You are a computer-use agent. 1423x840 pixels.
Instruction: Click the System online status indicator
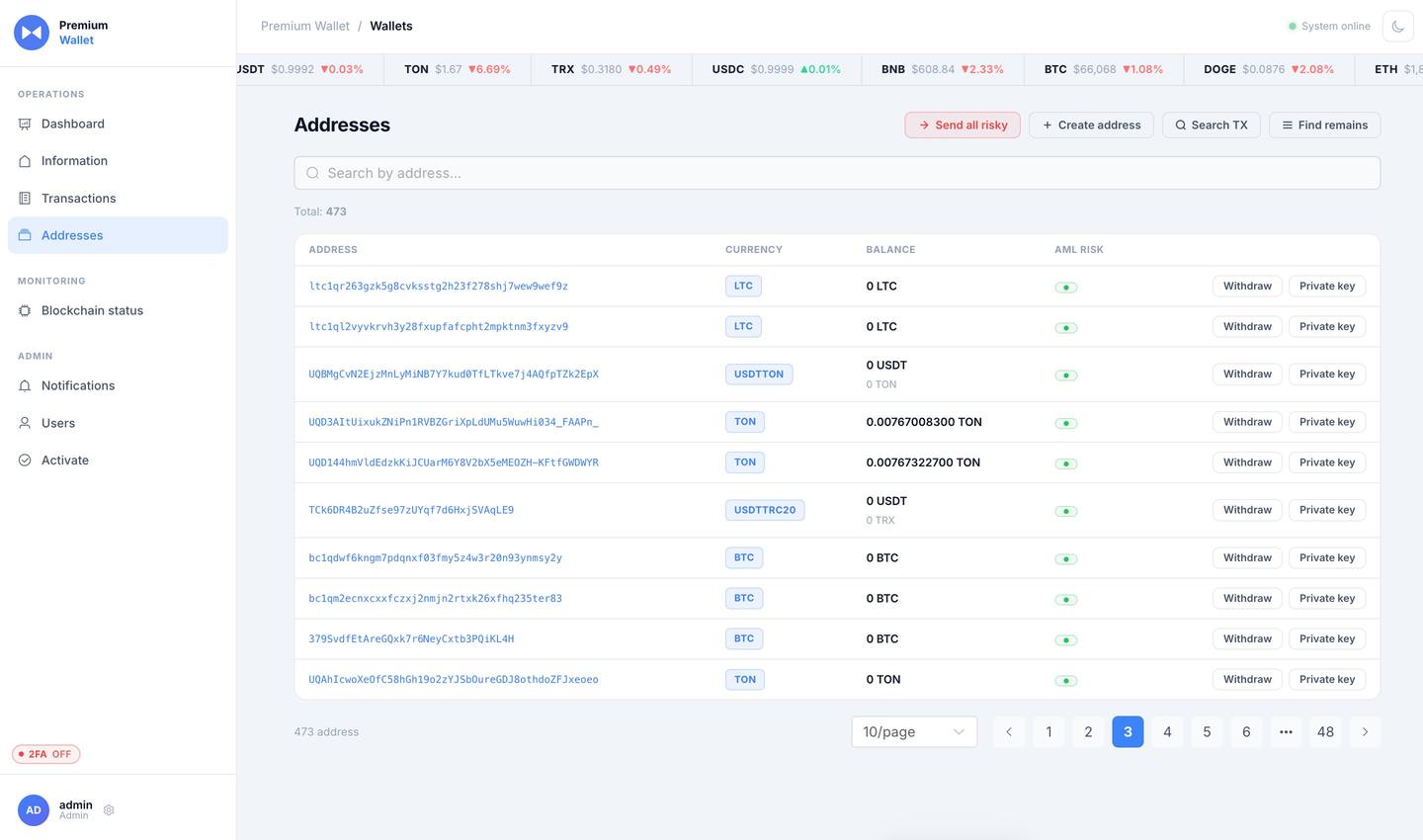point(1329,27)
